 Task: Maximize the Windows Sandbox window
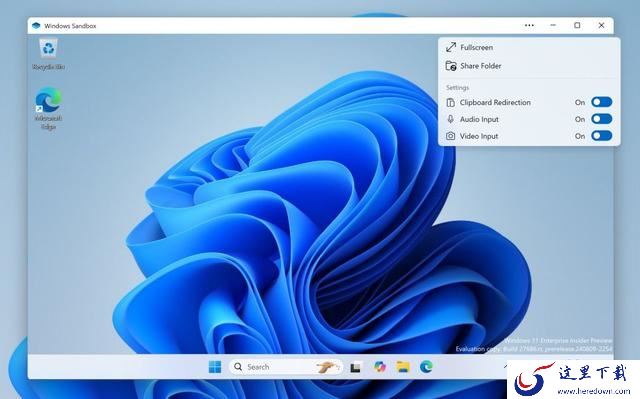point(577,25)
